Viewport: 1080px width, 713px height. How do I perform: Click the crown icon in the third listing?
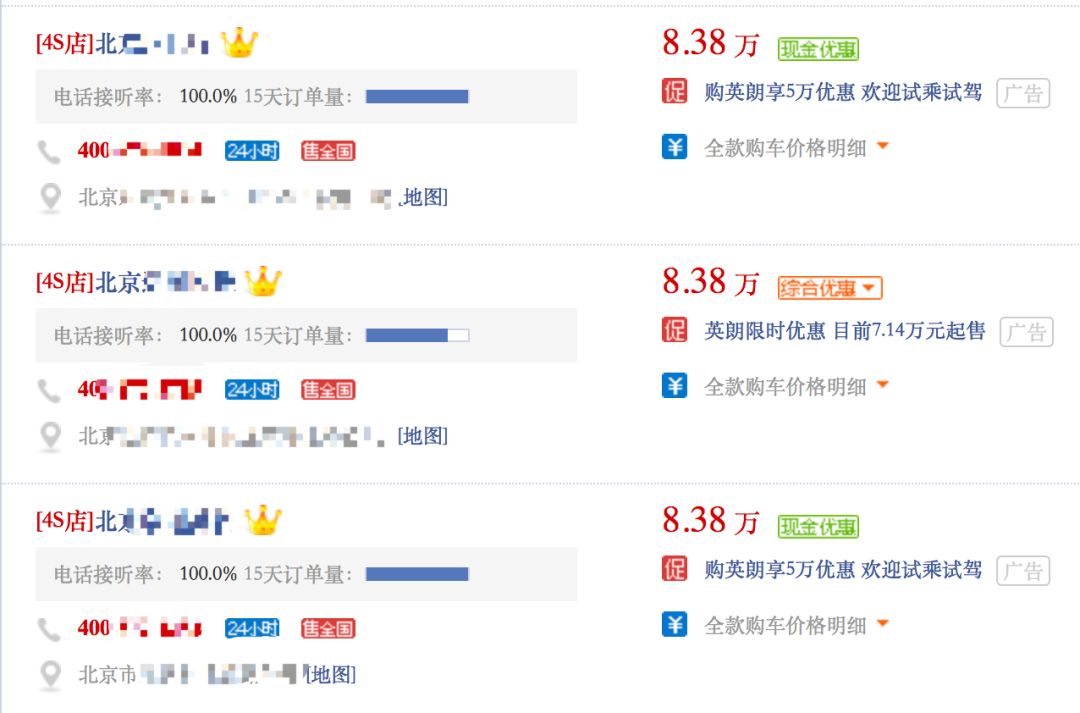[x=264, y=521]
